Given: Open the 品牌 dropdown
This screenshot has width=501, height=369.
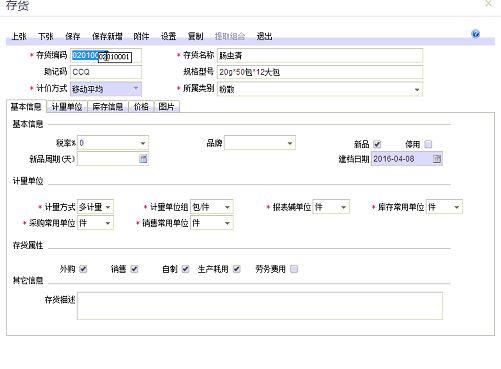Looking at the screenshot, I should pyautogui.click(x=290, y=143).
